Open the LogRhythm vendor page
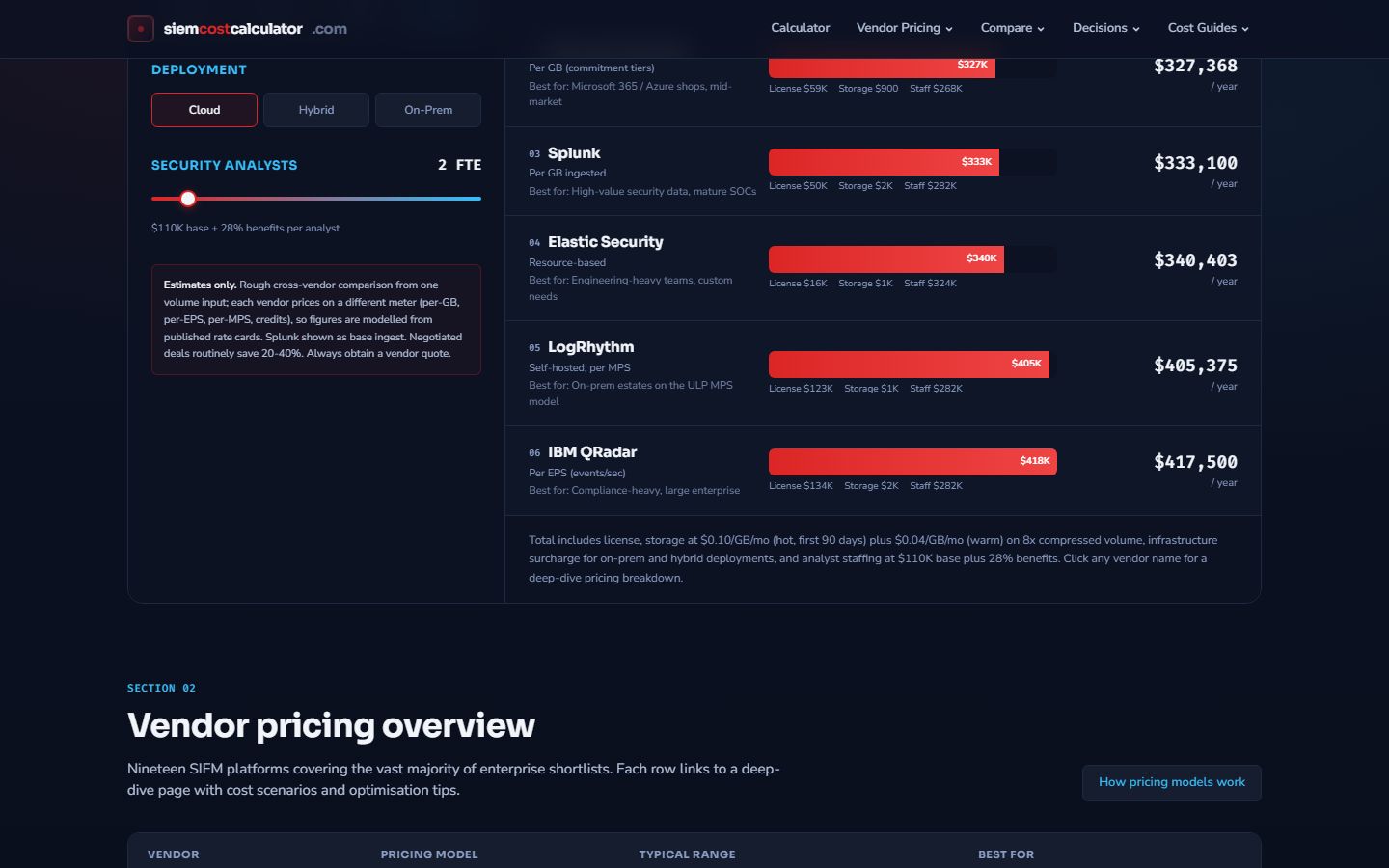The height and width of the screenshot is (868, 1389). (x=591, y=347)
